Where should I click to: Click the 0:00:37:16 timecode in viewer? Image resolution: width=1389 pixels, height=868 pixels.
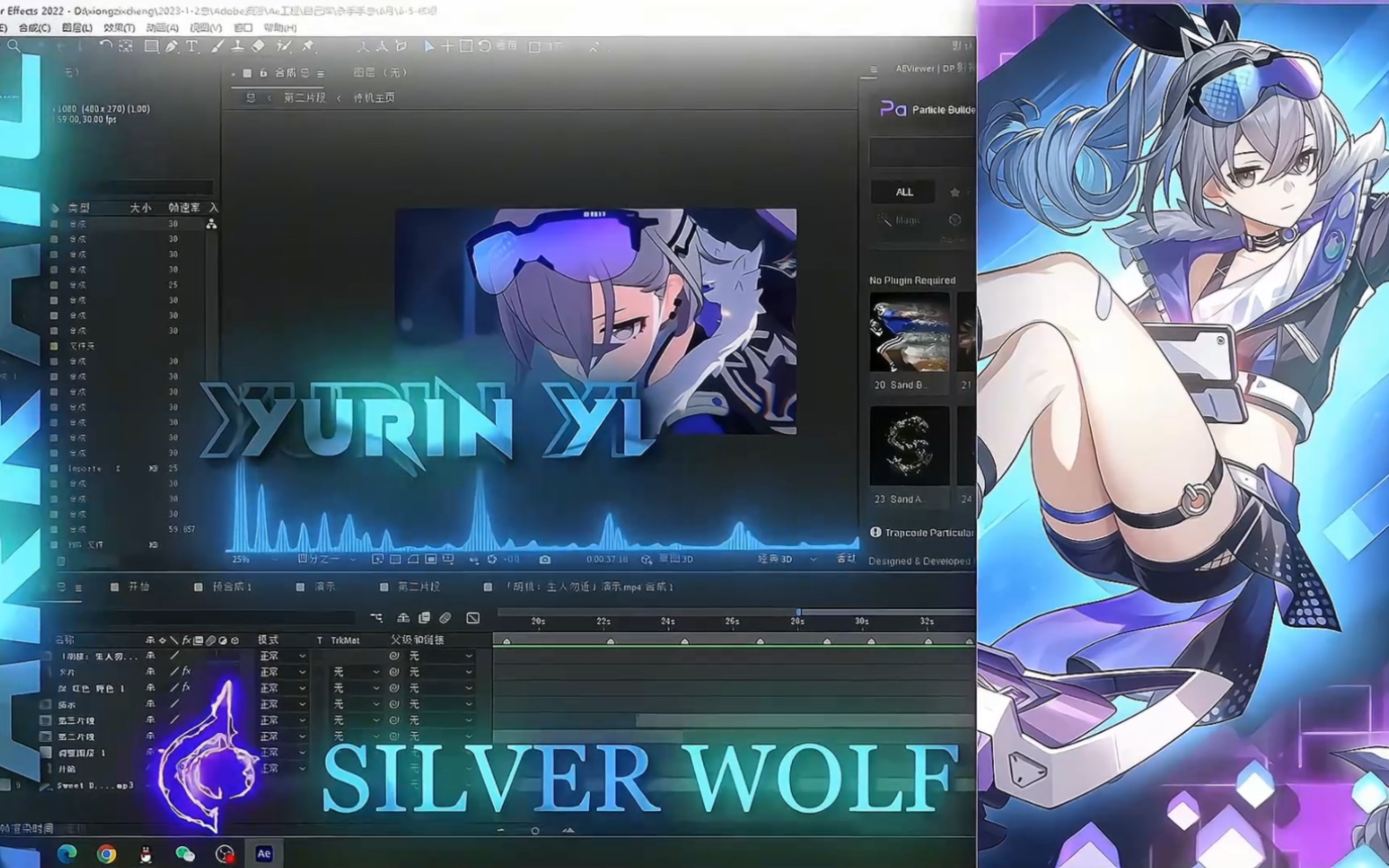(x=607, y=559)
